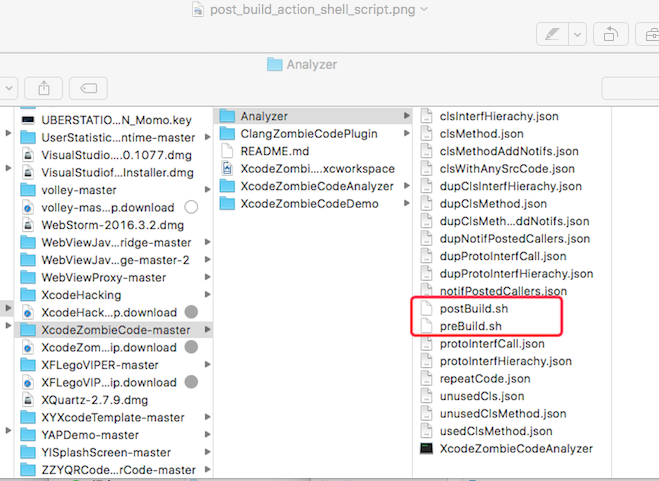Expand the Analyzer folder arrow
Image resolution: width=659 pixels, height=481 pixels.
406,116
